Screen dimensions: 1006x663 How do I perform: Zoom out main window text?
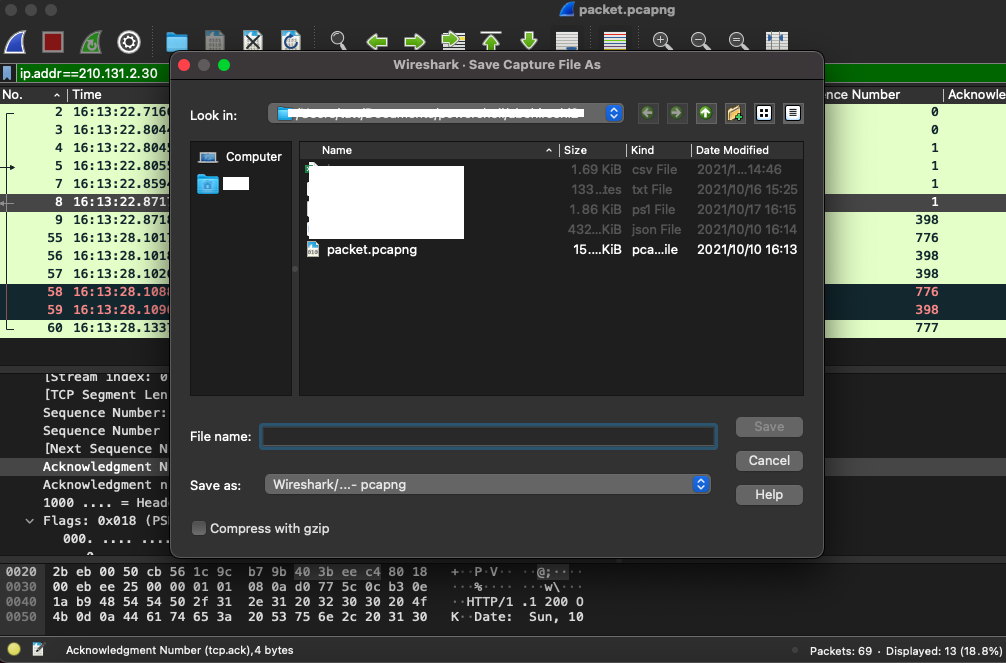click(x=700, y=41)
